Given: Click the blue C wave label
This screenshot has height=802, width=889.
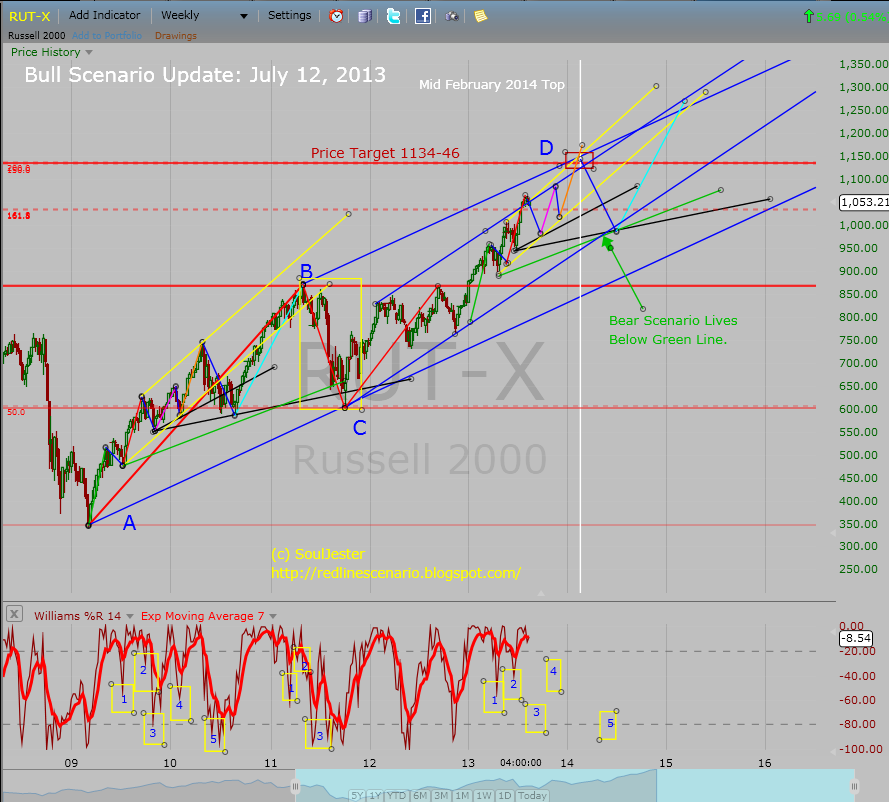Looking at the screenshot, I should [x=359, y=428].
